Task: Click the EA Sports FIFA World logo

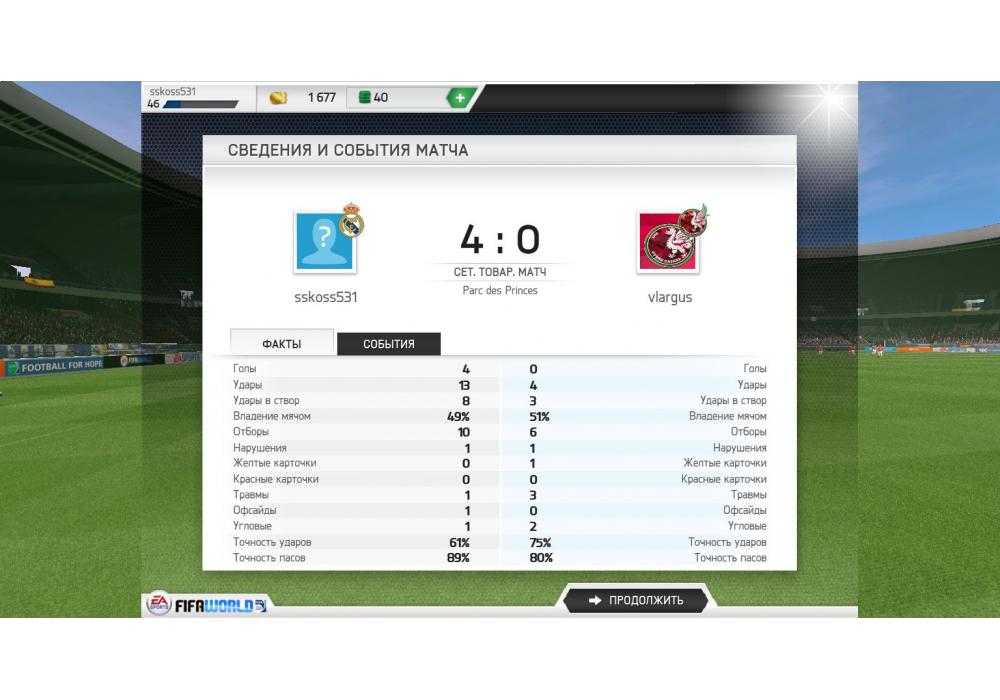Action: [x=207, y=604]
